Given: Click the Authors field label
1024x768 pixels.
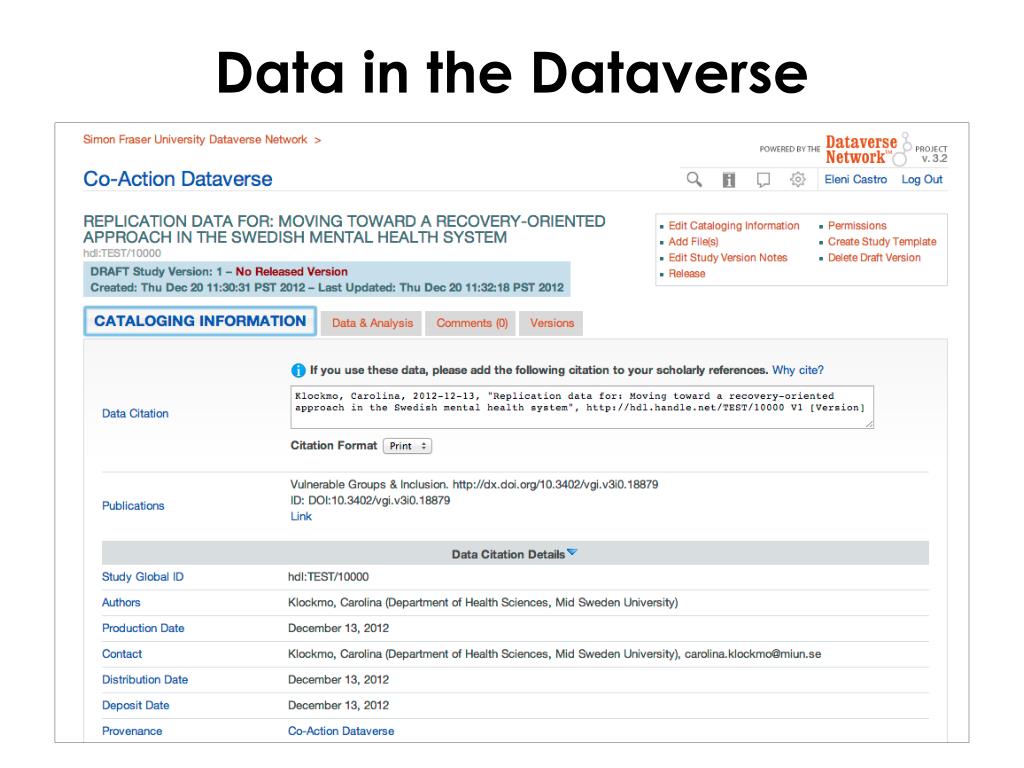Looking at the screenshot, I should [121, 603].
